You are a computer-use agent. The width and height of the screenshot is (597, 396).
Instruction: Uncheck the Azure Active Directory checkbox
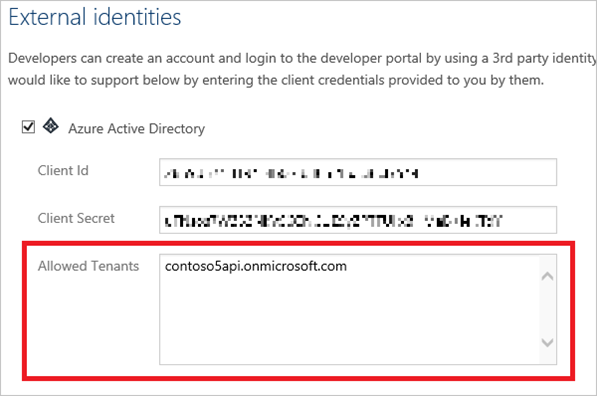pyautogui.click(x=28, y=127)
